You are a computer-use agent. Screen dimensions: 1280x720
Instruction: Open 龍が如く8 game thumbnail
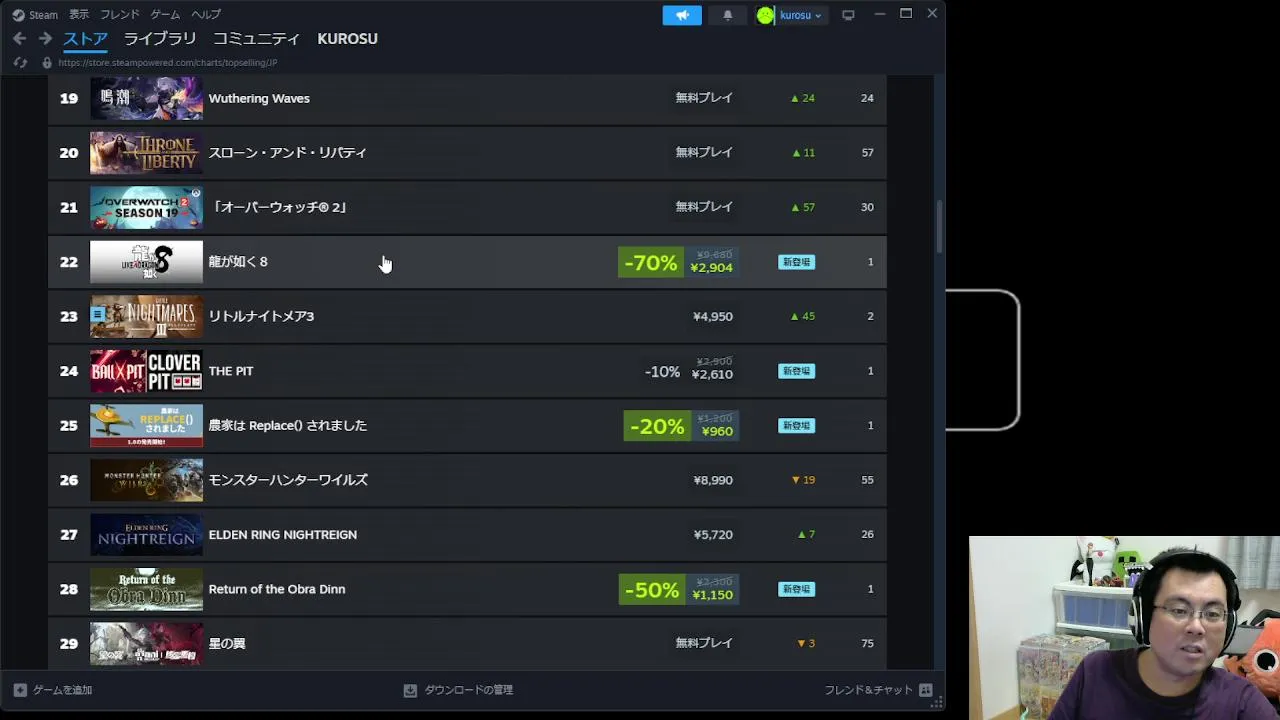click(146, 262)
